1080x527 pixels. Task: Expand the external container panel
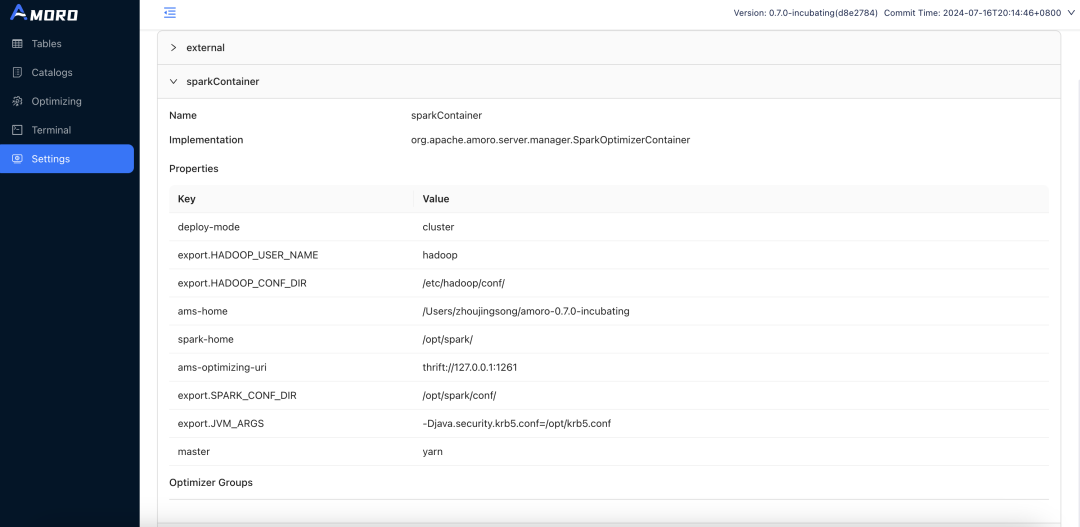(173, 48)
